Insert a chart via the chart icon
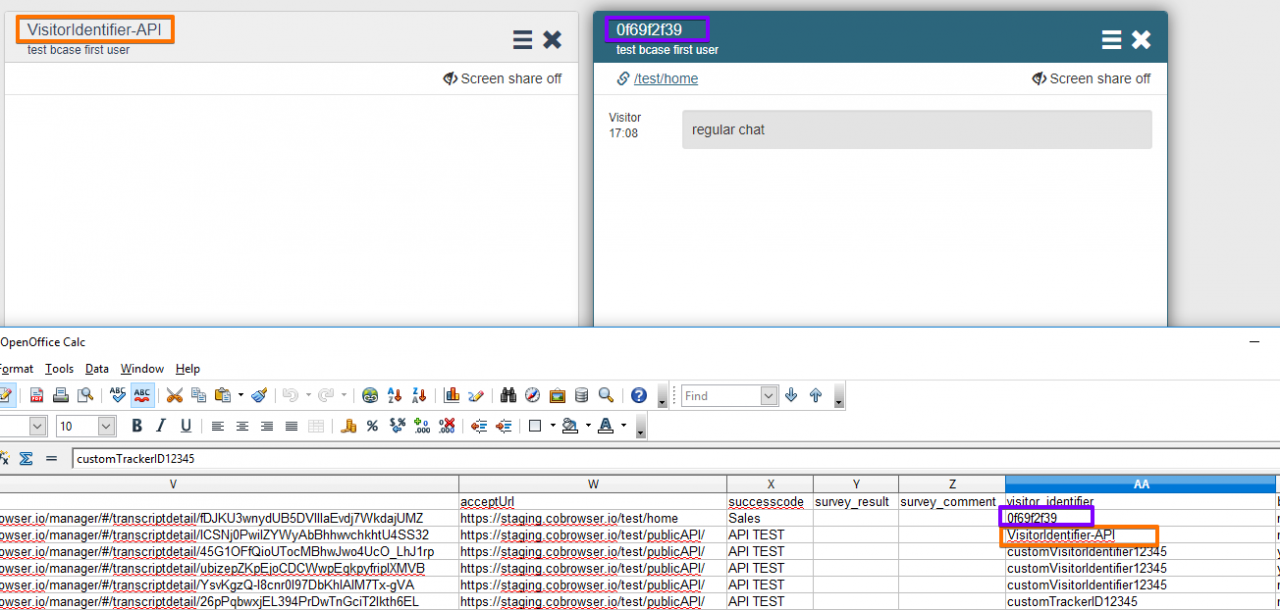 (451, 396)
